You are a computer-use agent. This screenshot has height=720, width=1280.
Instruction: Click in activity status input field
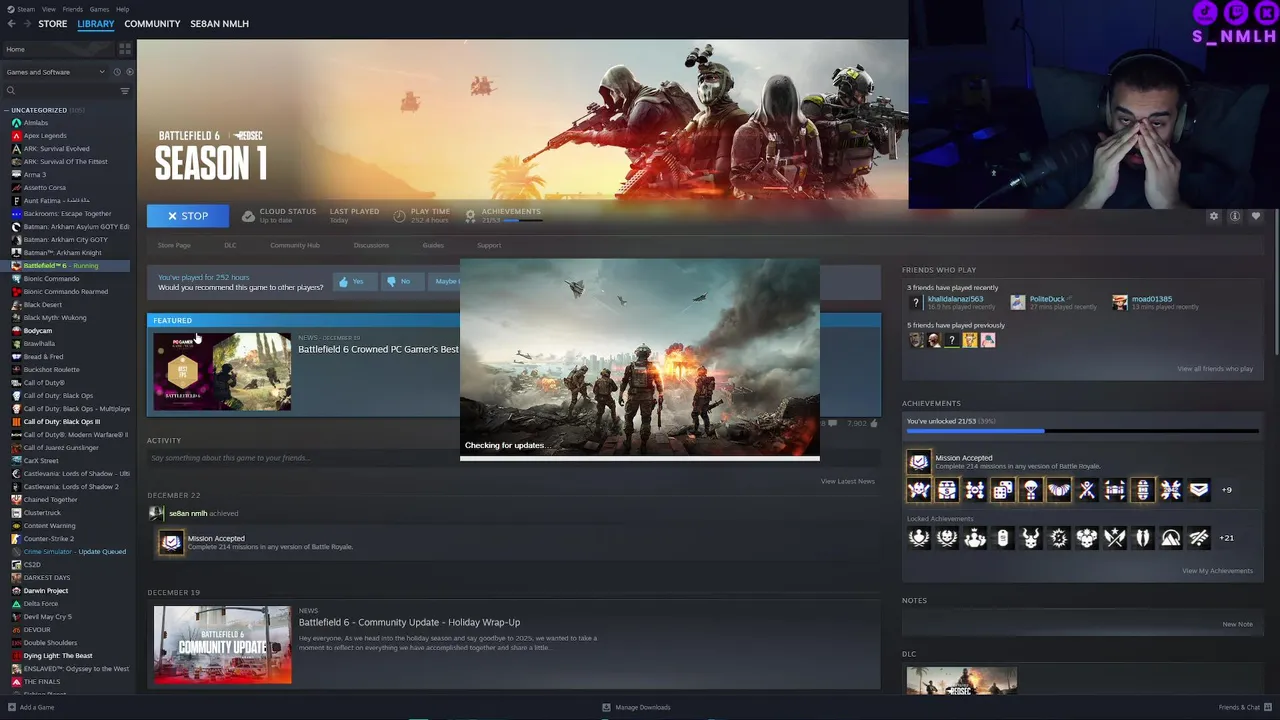[514, 458]
